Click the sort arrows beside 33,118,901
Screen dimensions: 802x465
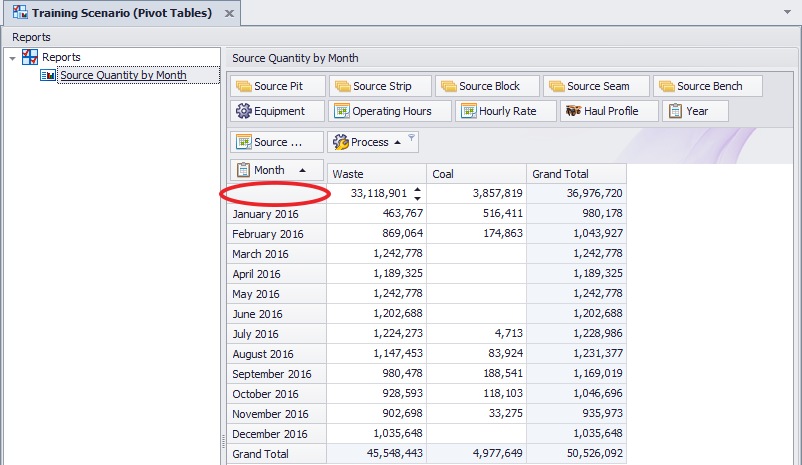click(x=417, y=193)
